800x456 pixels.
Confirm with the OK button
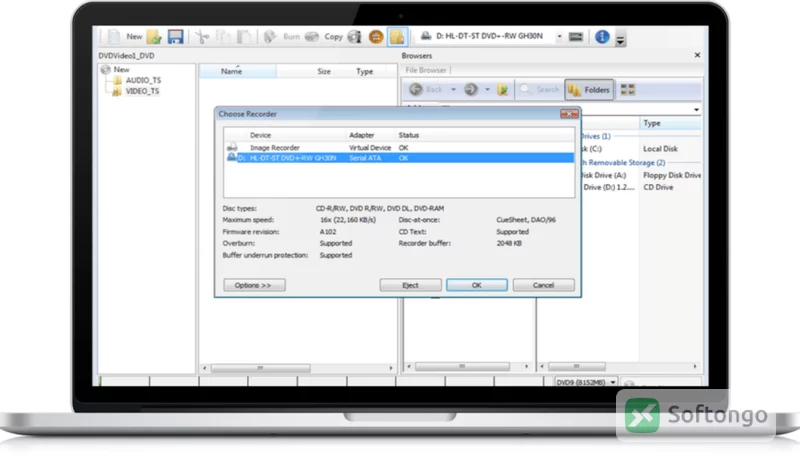pos(477,285)
